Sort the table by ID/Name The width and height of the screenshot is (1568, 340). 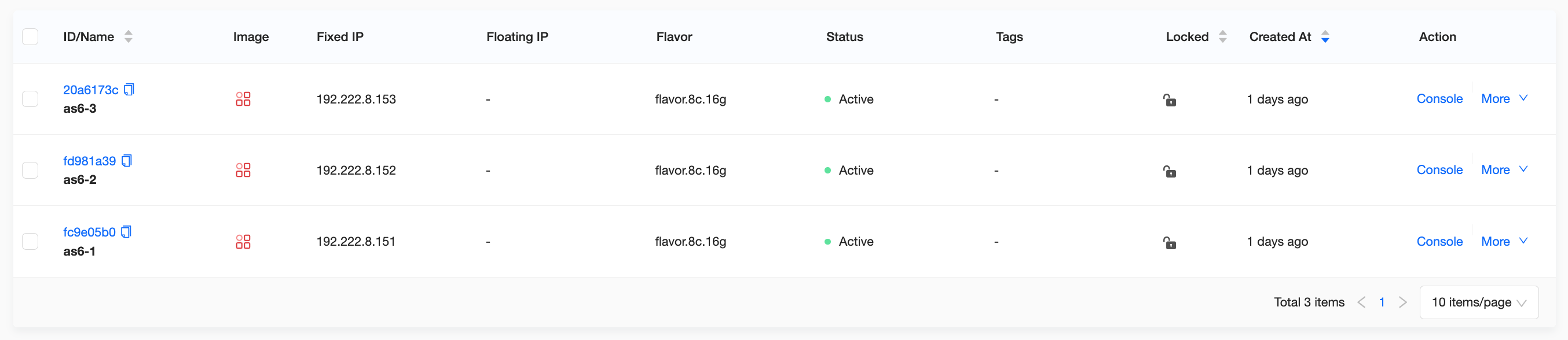[x=129, y=37]
